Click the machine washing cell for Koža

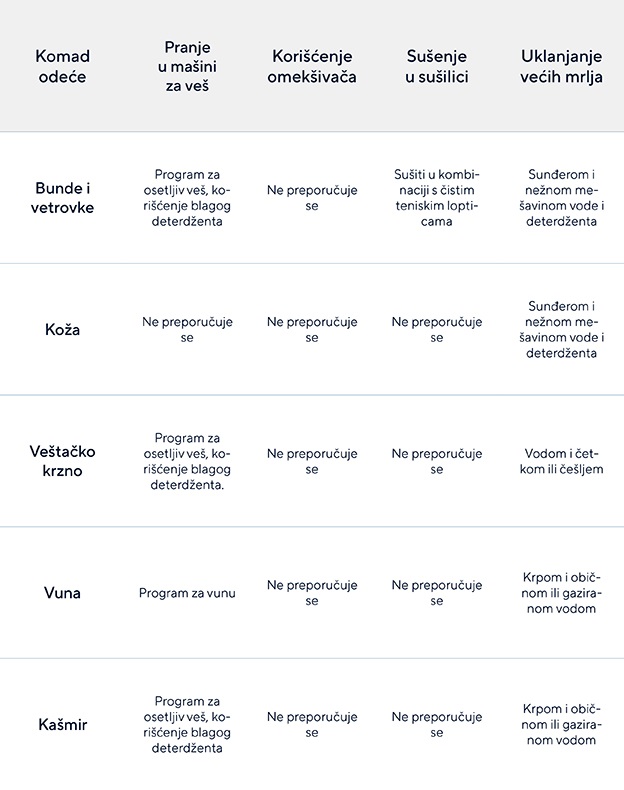pos(187,330)
